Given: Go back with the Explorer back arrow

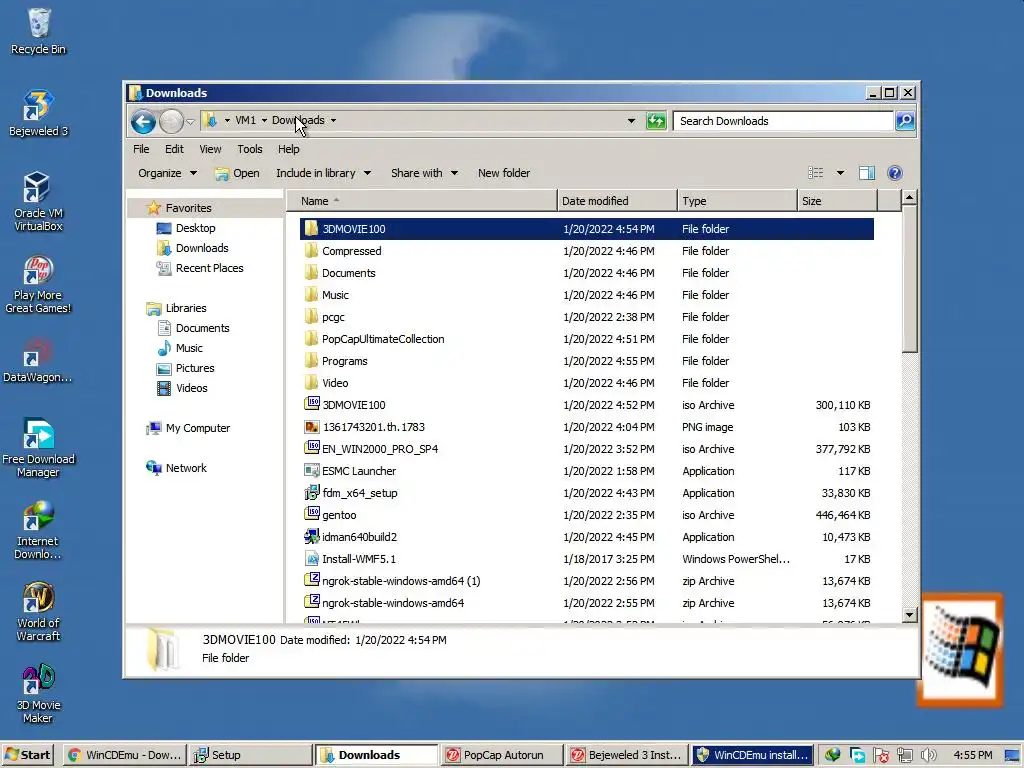Looking at the screenshot, I should (143, 121).
